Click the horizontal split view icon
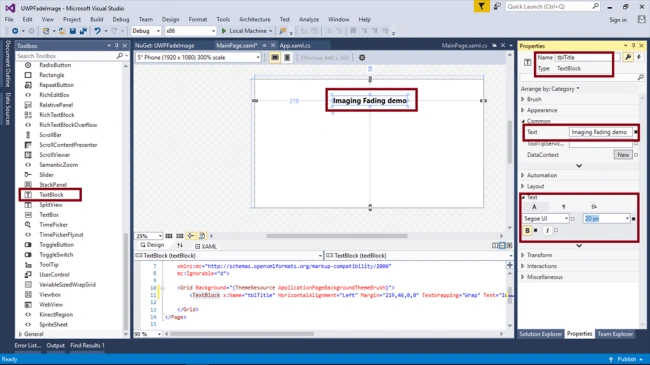The image size is (650, 365). click(502, 246)
